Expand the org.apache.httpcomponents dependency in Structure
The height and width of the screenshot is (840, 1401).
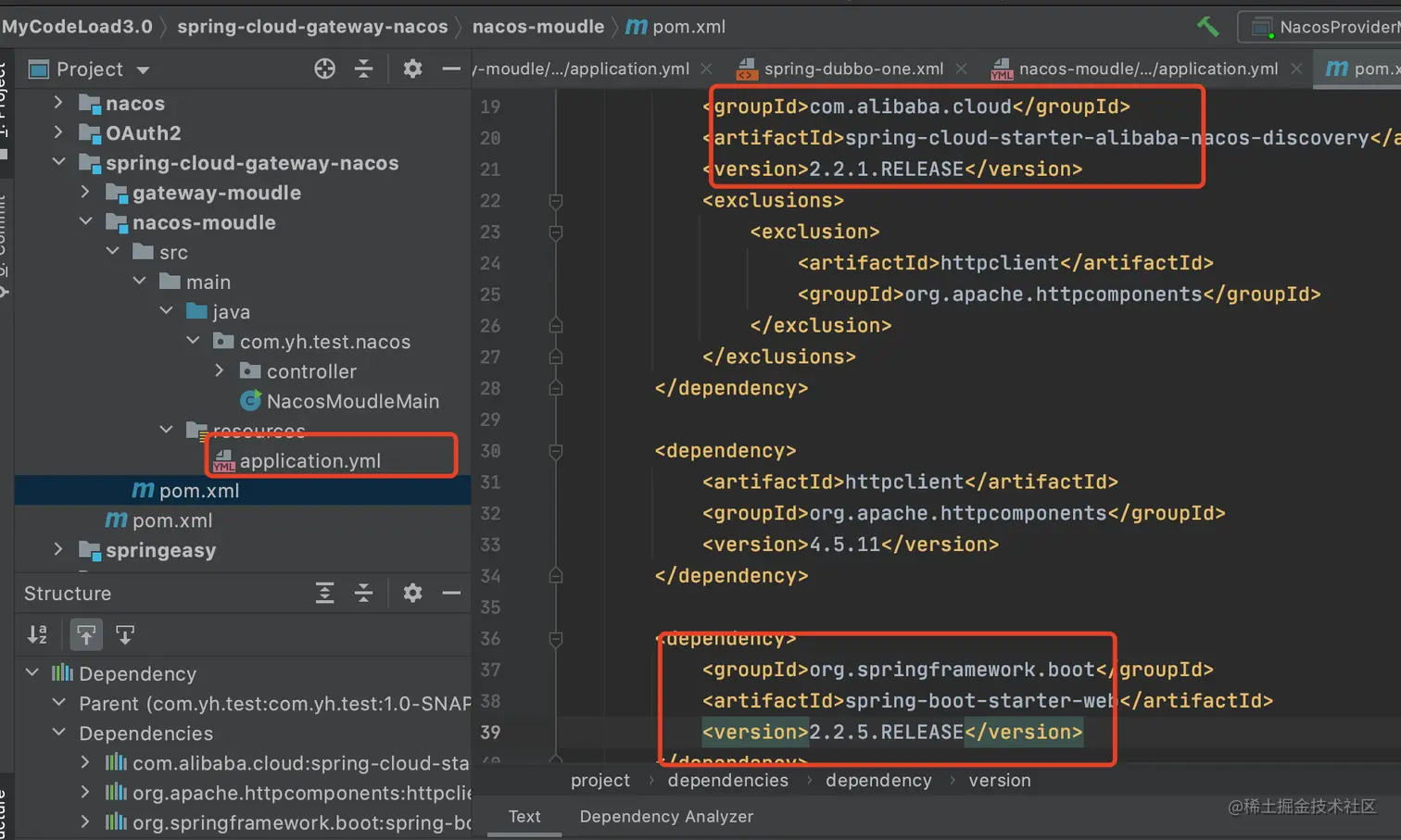pos(85,792)
